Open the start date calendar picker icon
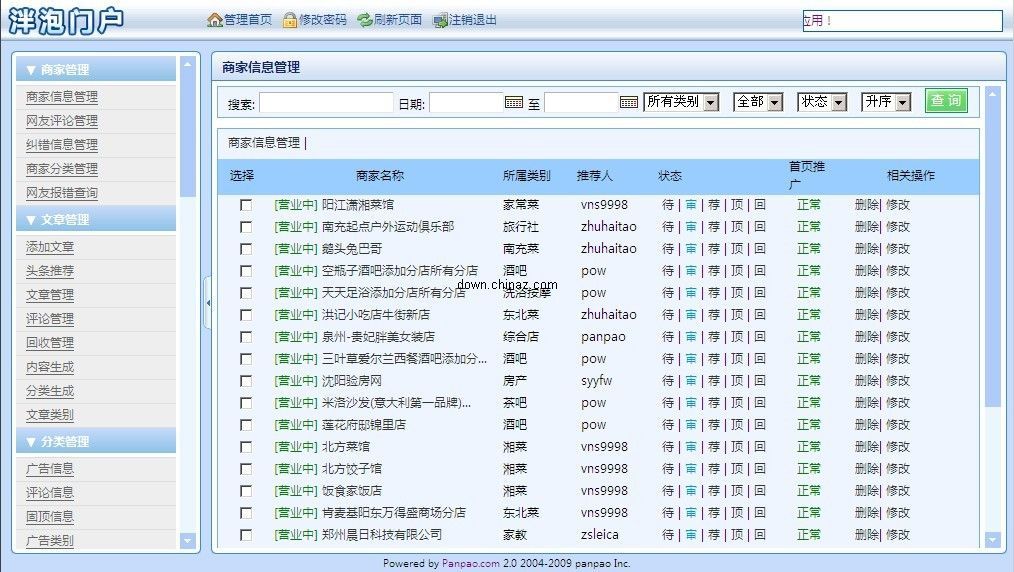The height and width of the screenshot is (572, 1014). [513, 102]
